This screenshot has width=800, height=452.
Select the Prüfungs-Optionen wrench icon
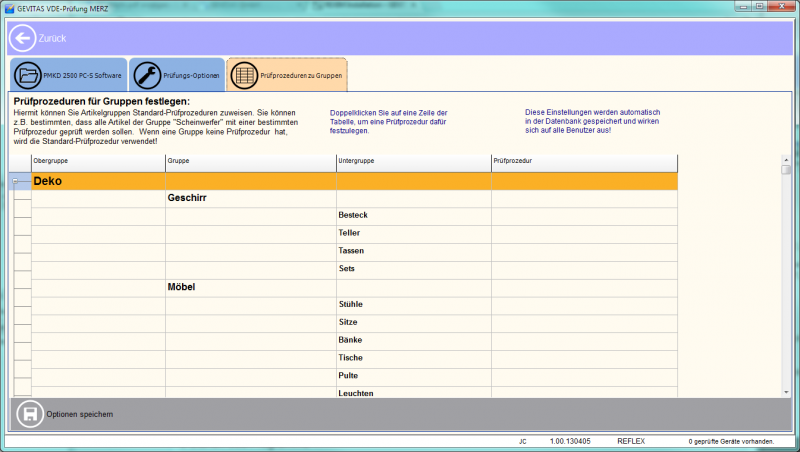147,76
